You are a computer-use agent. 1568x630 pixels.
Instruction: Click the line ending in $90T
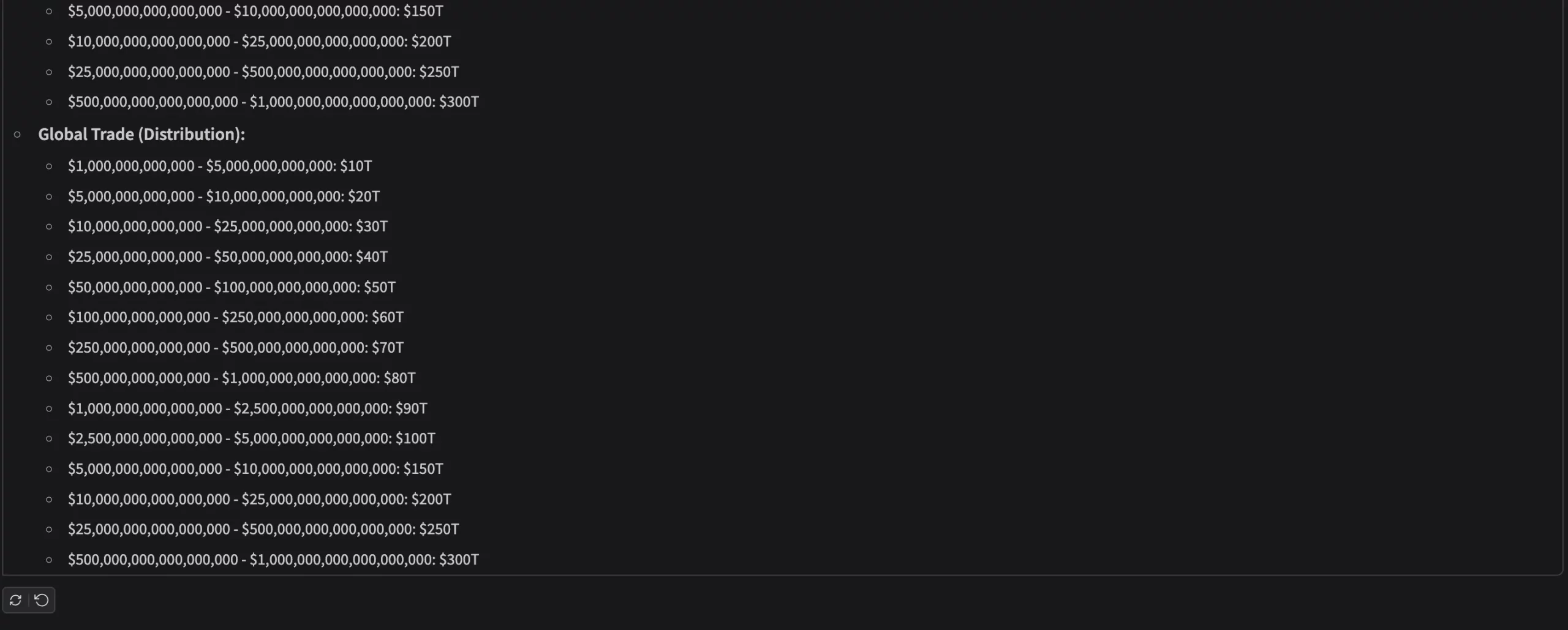(x=247, y=408)
